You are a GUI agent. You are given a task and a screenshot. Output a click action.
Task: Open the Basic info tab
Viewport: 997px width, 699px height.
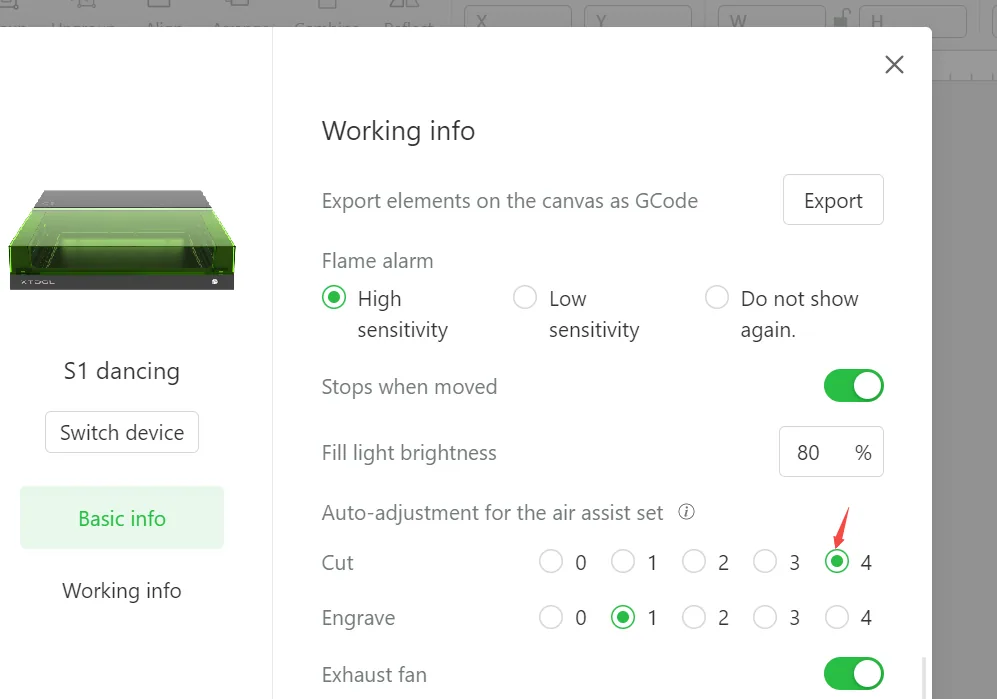coord(122,518)
